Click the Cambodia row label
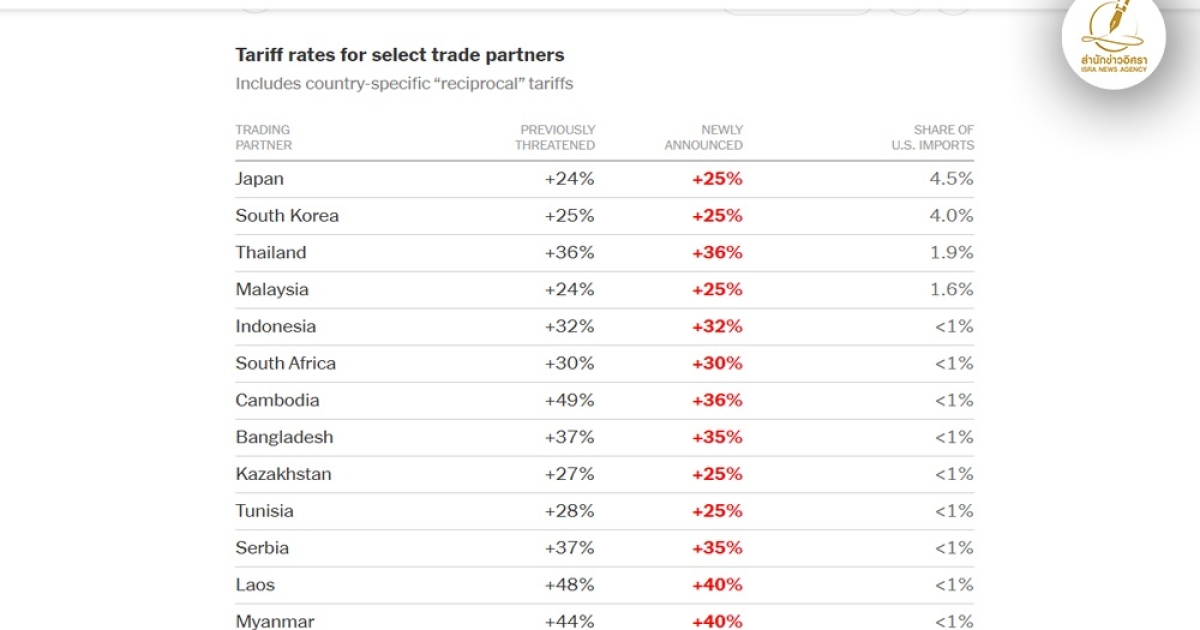 pyautogui.click(x=278, y=401)
